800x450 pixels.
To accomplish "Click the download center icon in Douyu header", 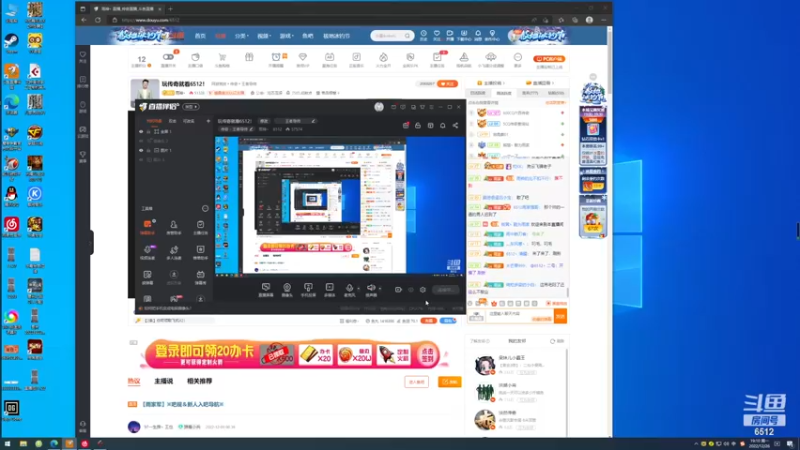I will (464, 34).
